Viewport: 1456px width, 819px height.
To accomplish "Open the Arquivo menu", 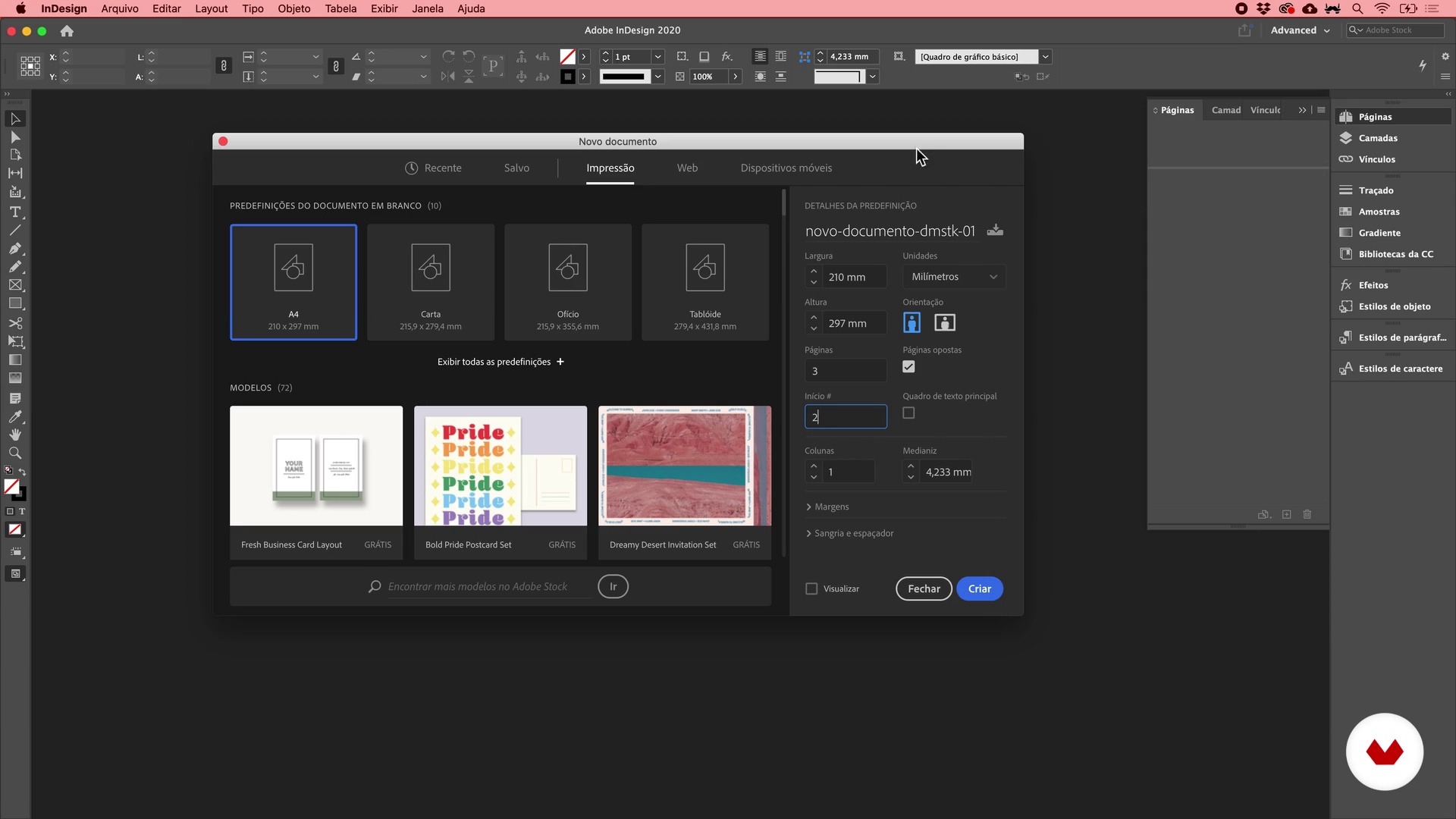I will (120, 8).
